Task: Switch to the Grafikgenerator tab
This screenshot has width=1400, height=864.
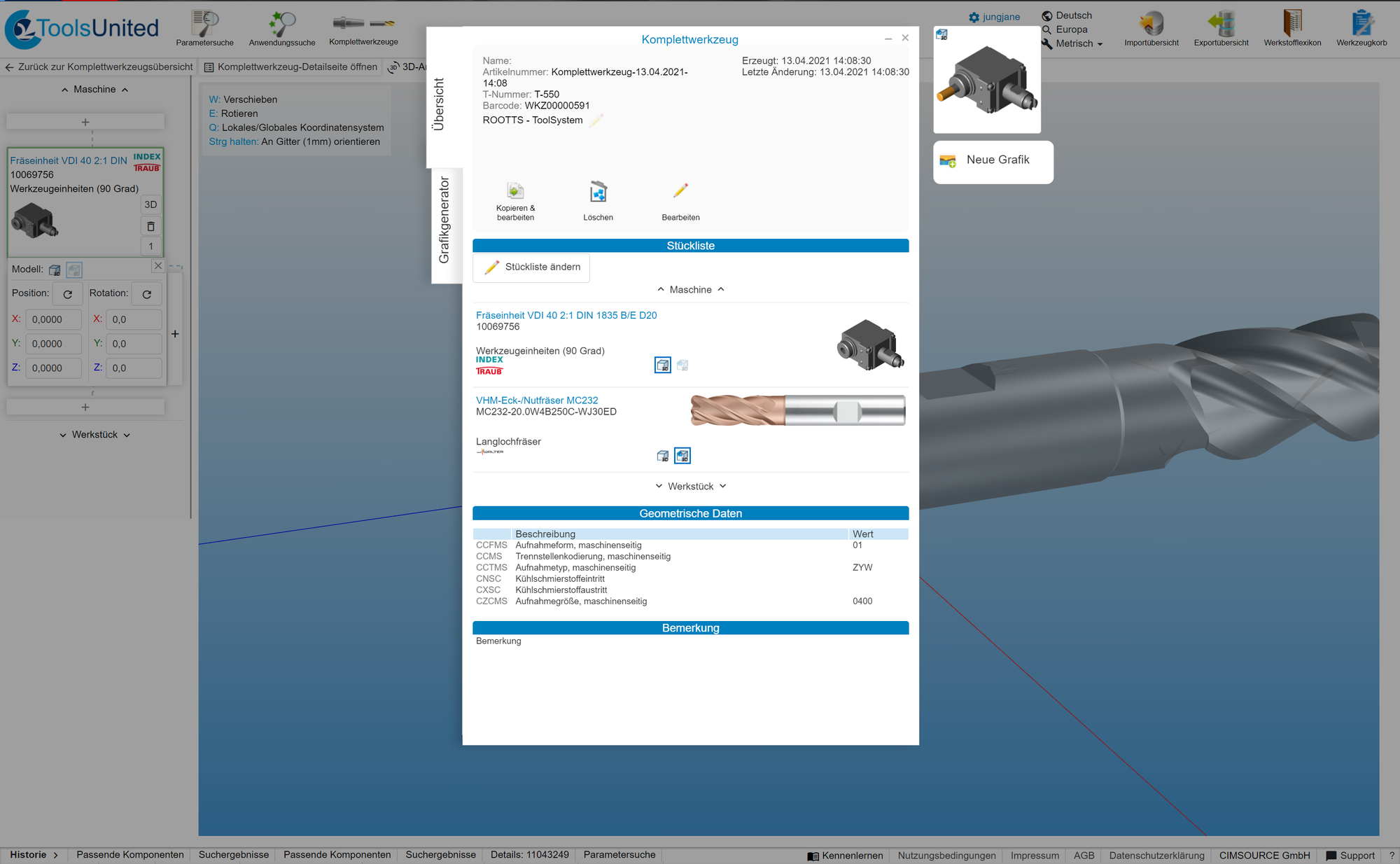Action: click(x=444, y=221)
